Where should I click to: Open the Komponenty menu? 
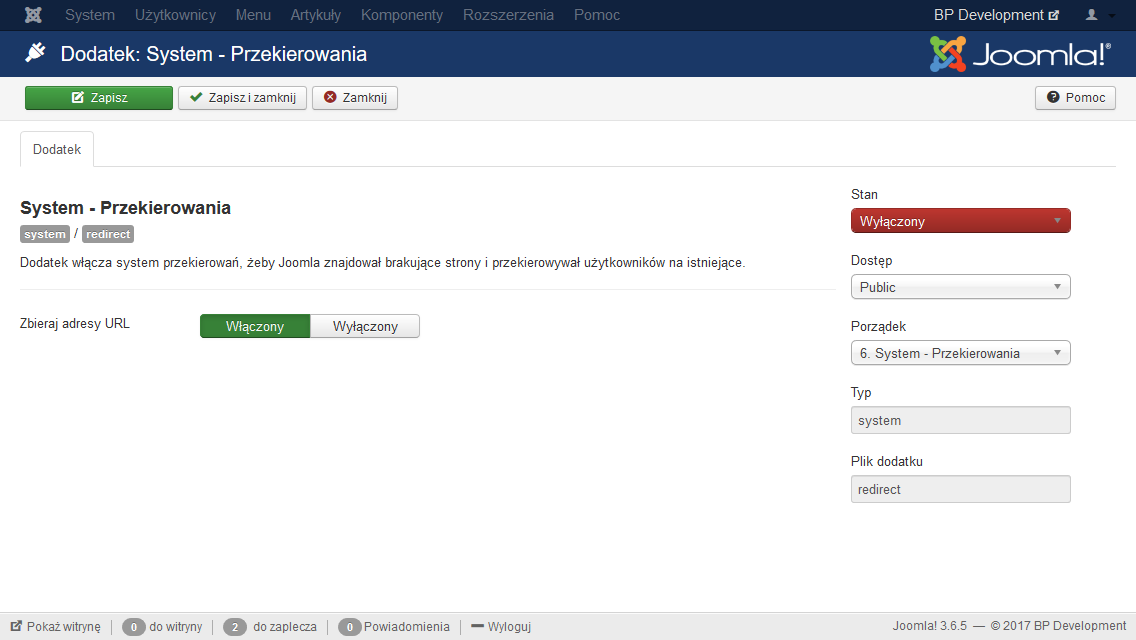coord(402,15)
